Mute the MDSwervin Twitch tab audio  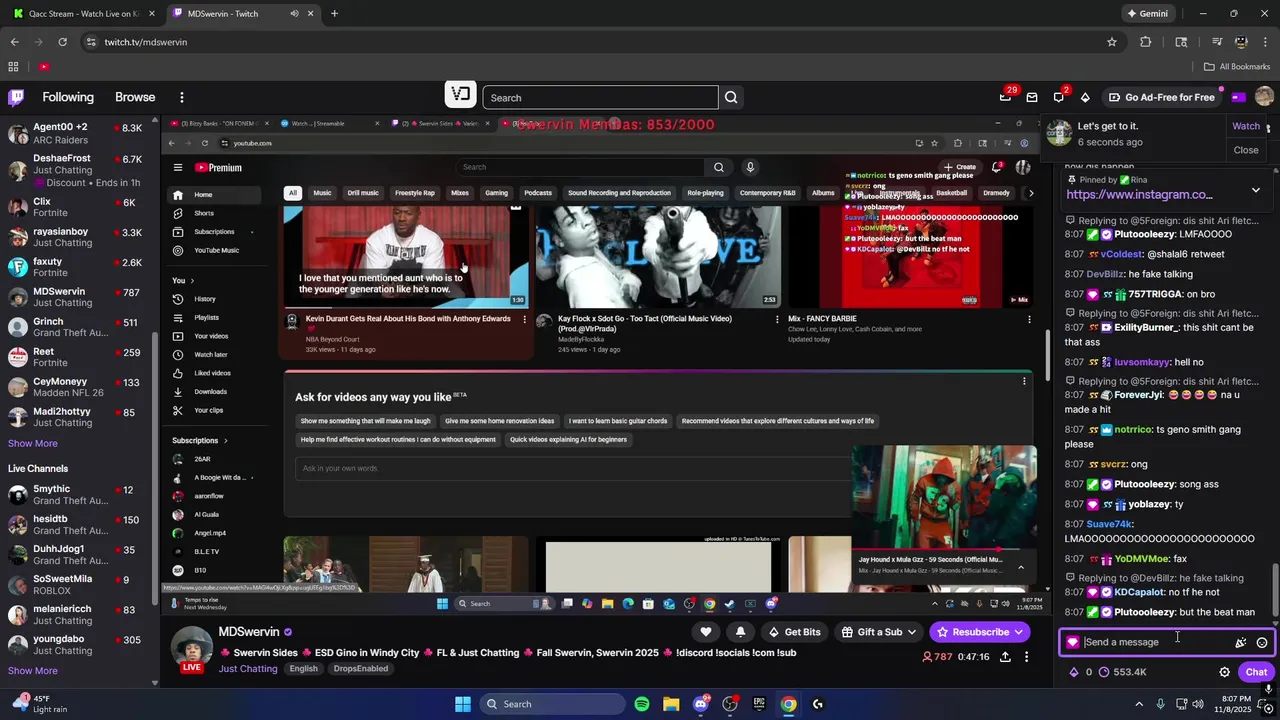point(294,14)
